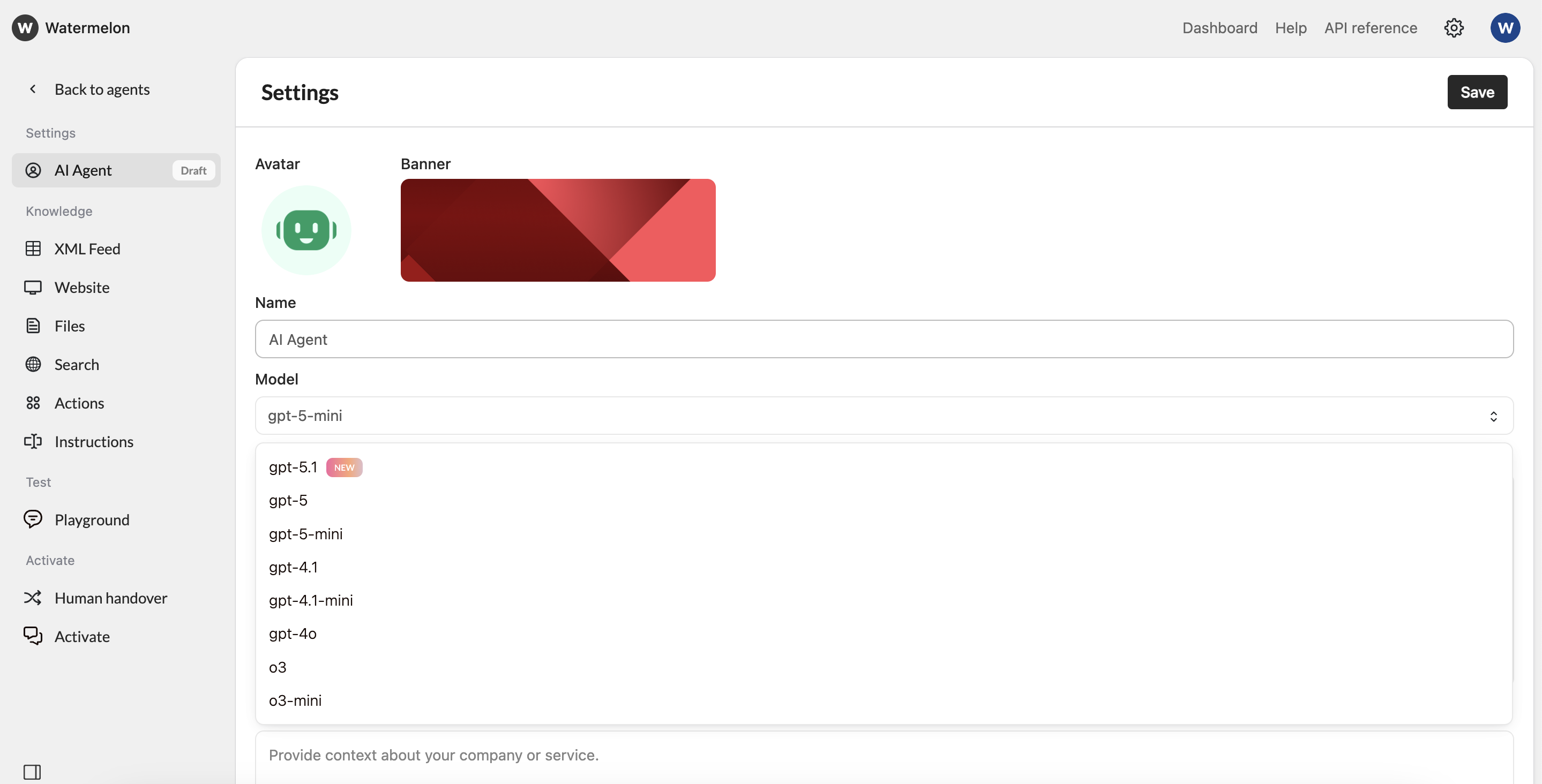The height and width of the screenshot is (784, 1542).
Task: Open the Playground to test the agent
Action: (92, 519)
